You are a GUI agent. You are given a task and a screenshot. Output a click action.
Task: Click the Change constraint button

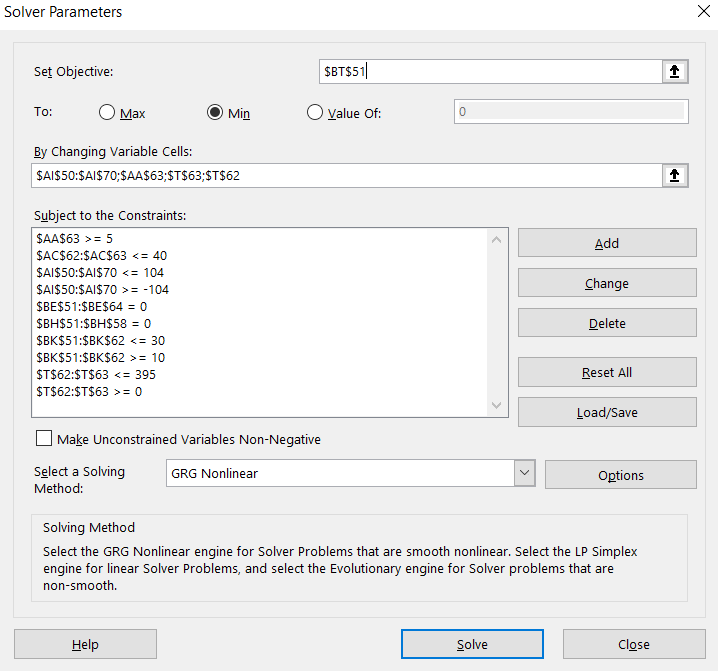click(607, 283)
